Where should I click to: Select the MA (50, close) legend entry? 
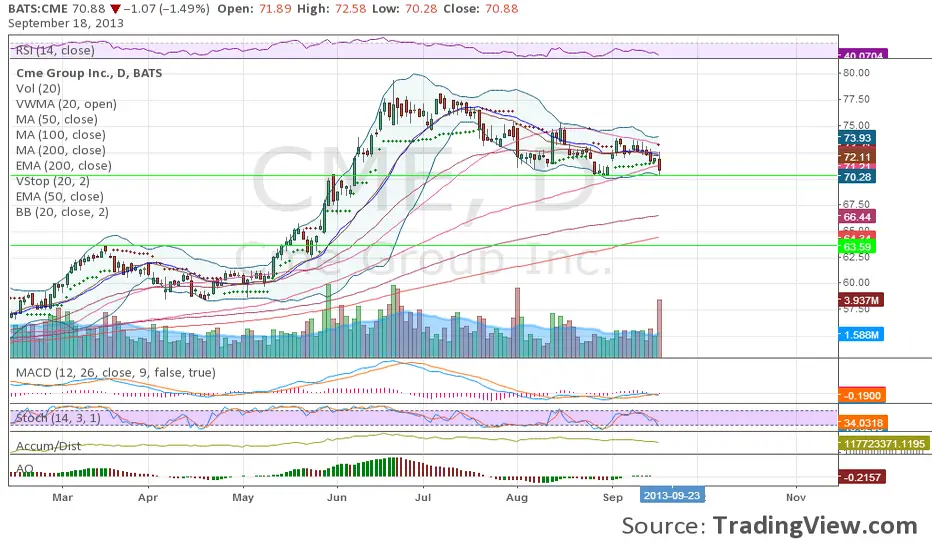click(x=56, y=120)
